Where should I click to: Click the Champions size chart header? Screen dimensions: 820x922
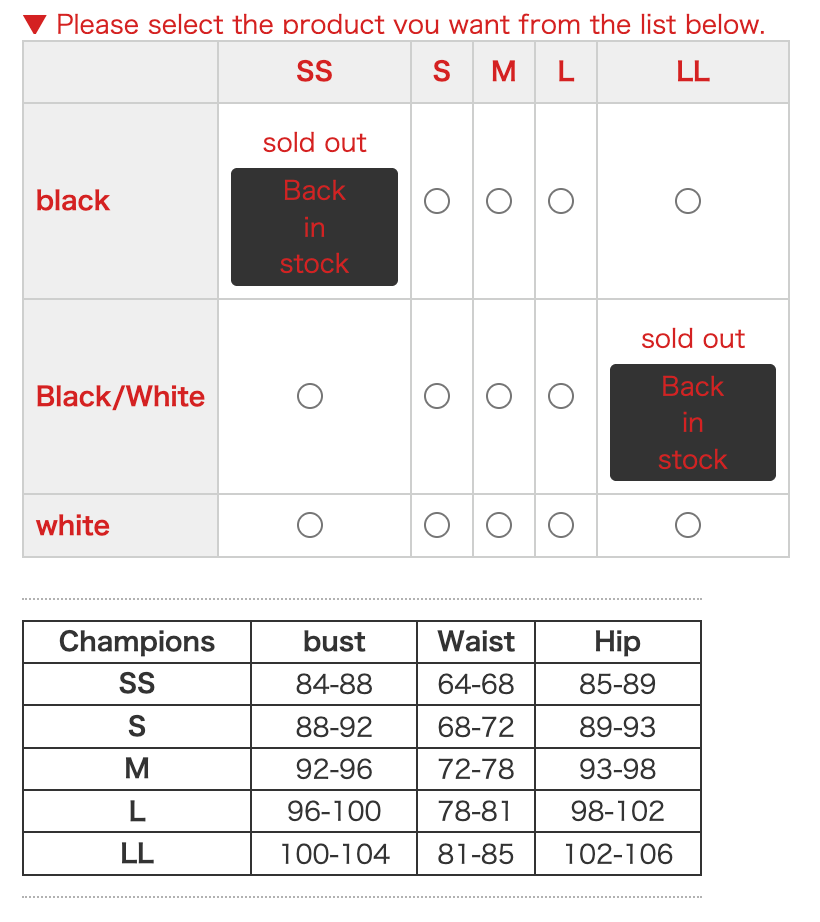[137, 642]
